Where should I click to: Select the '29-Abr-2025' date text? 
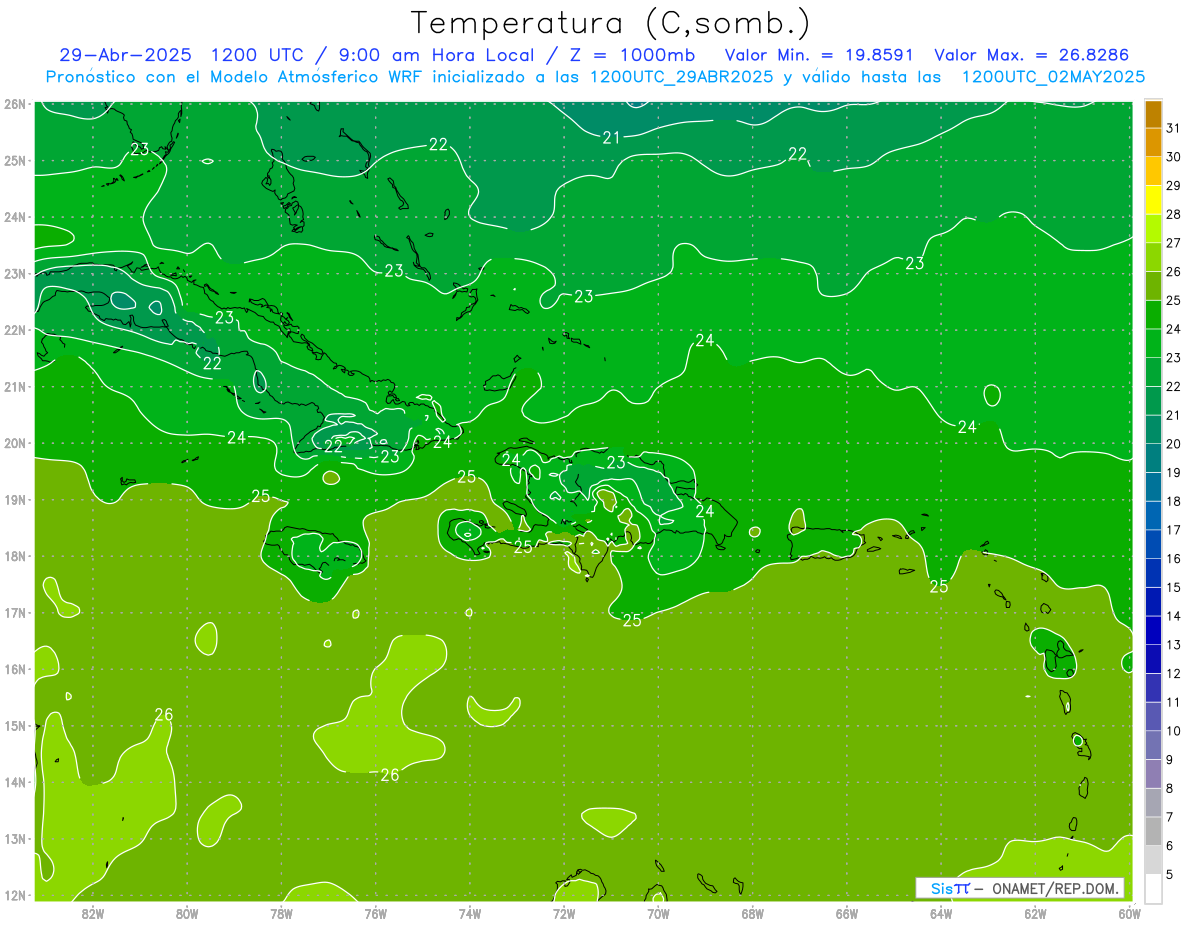point(125,55)
